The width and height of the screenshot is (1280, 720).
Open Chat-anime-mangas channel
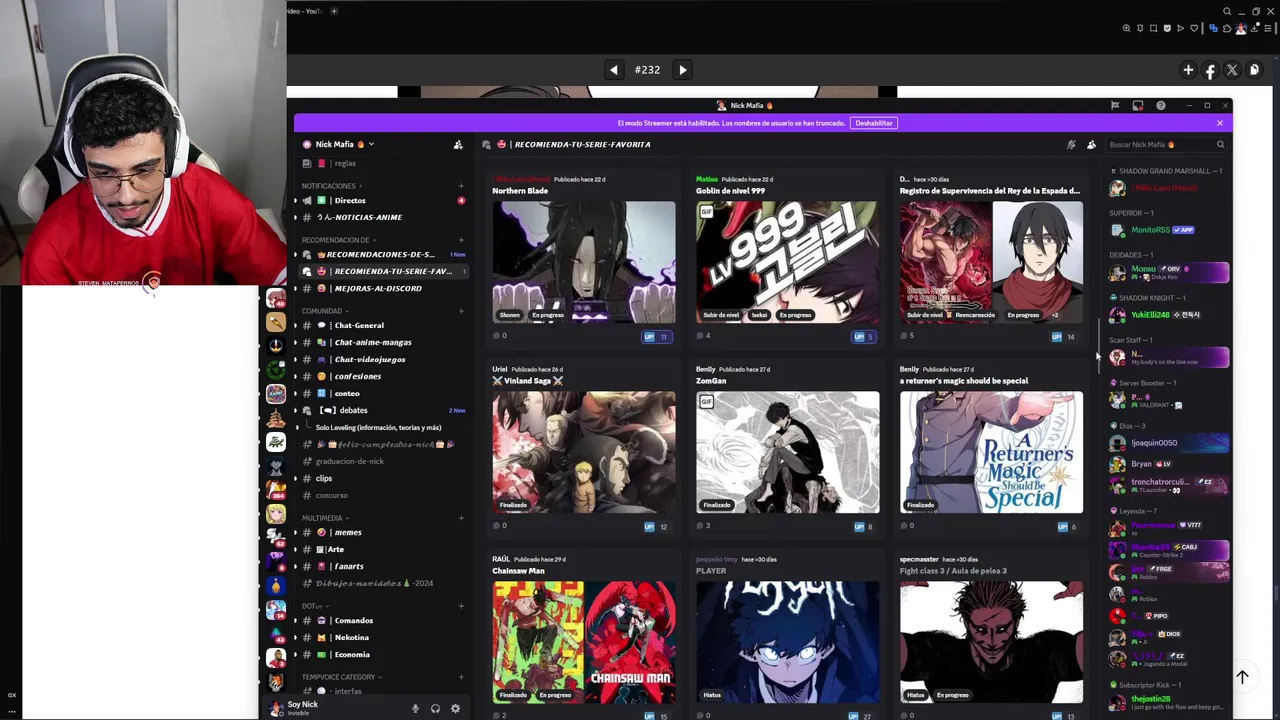click(x=383, y=342)
